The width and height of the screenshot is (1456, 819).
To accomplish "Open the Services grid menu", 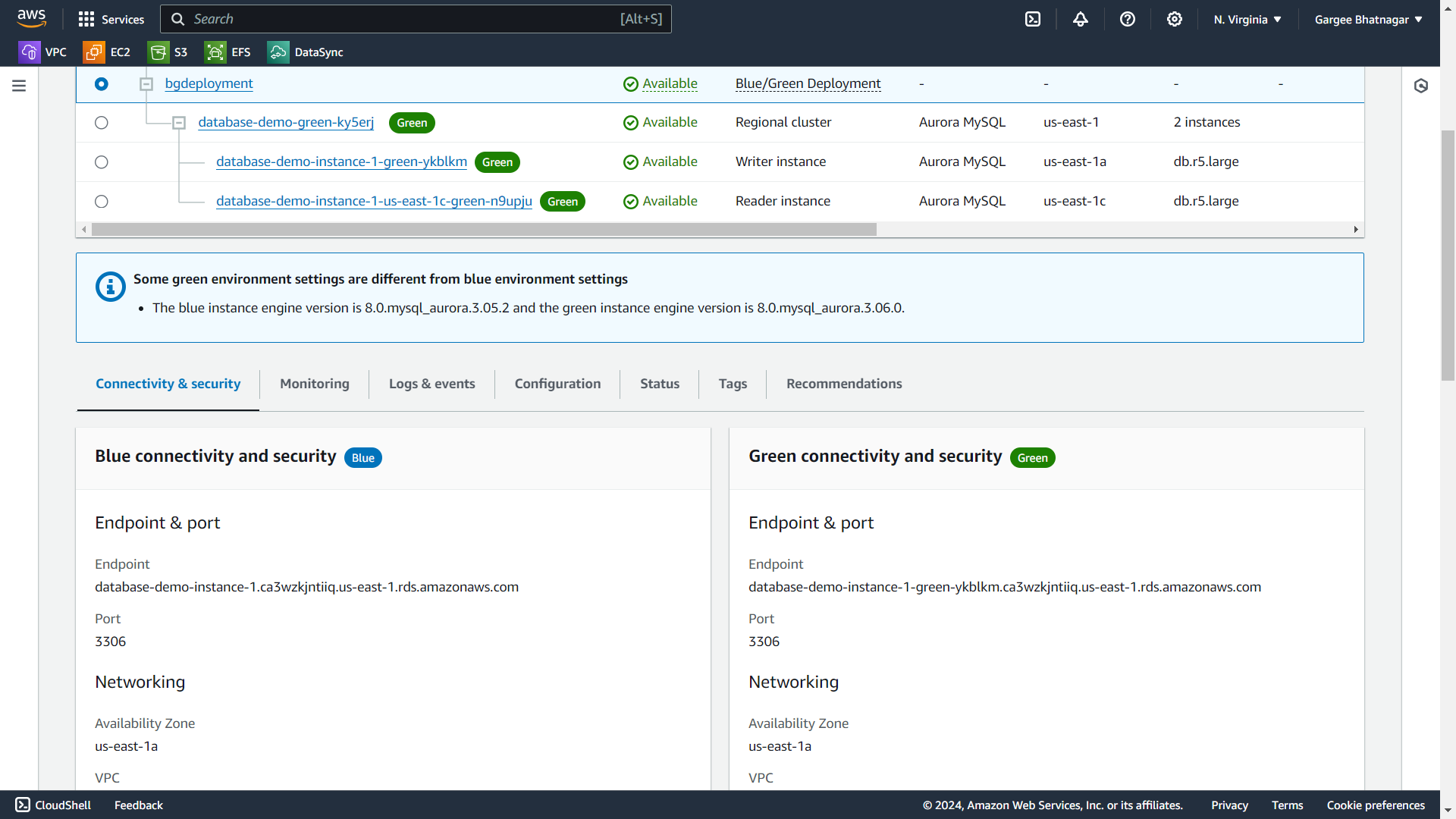I will click(x=111, y=19).
